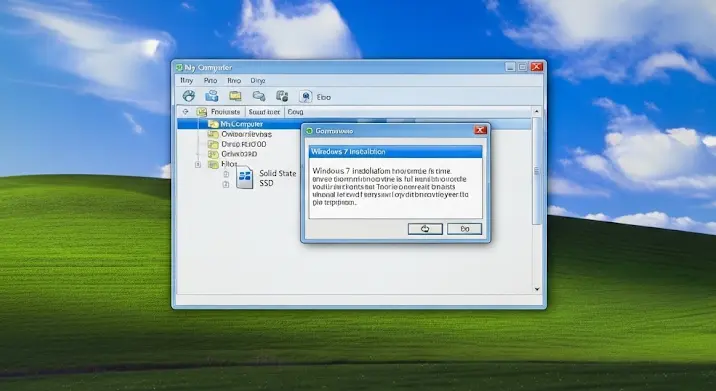Click the yellow folder toolbar icon
This screenshot has height=391, width=716.
click(x=235, y=96)
